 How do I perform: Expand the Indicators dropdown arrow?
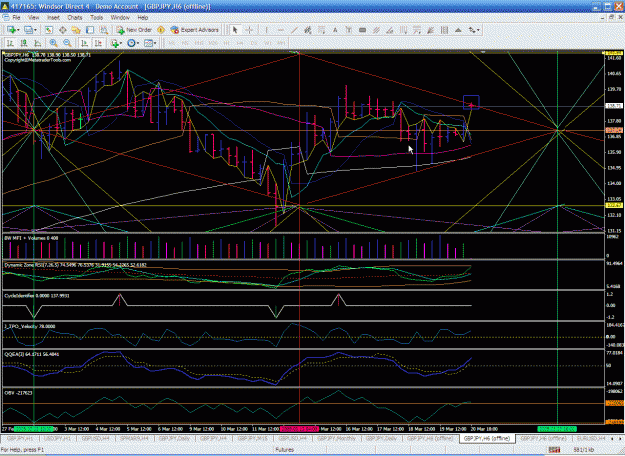pos(121,43)
